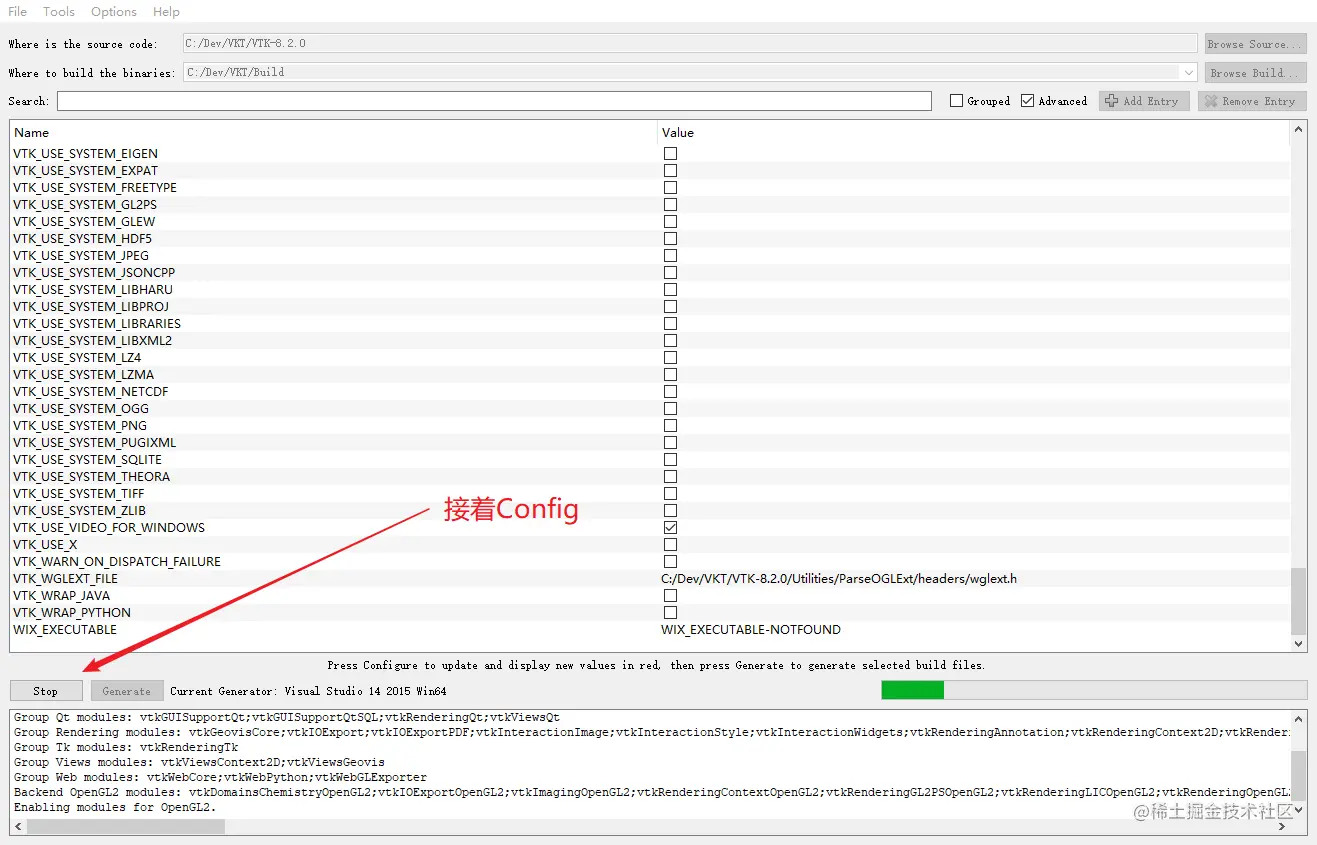Click the source code path field
Viewport: 1317px width, 845px height.
pyautogui.click(x=690, y=44)
